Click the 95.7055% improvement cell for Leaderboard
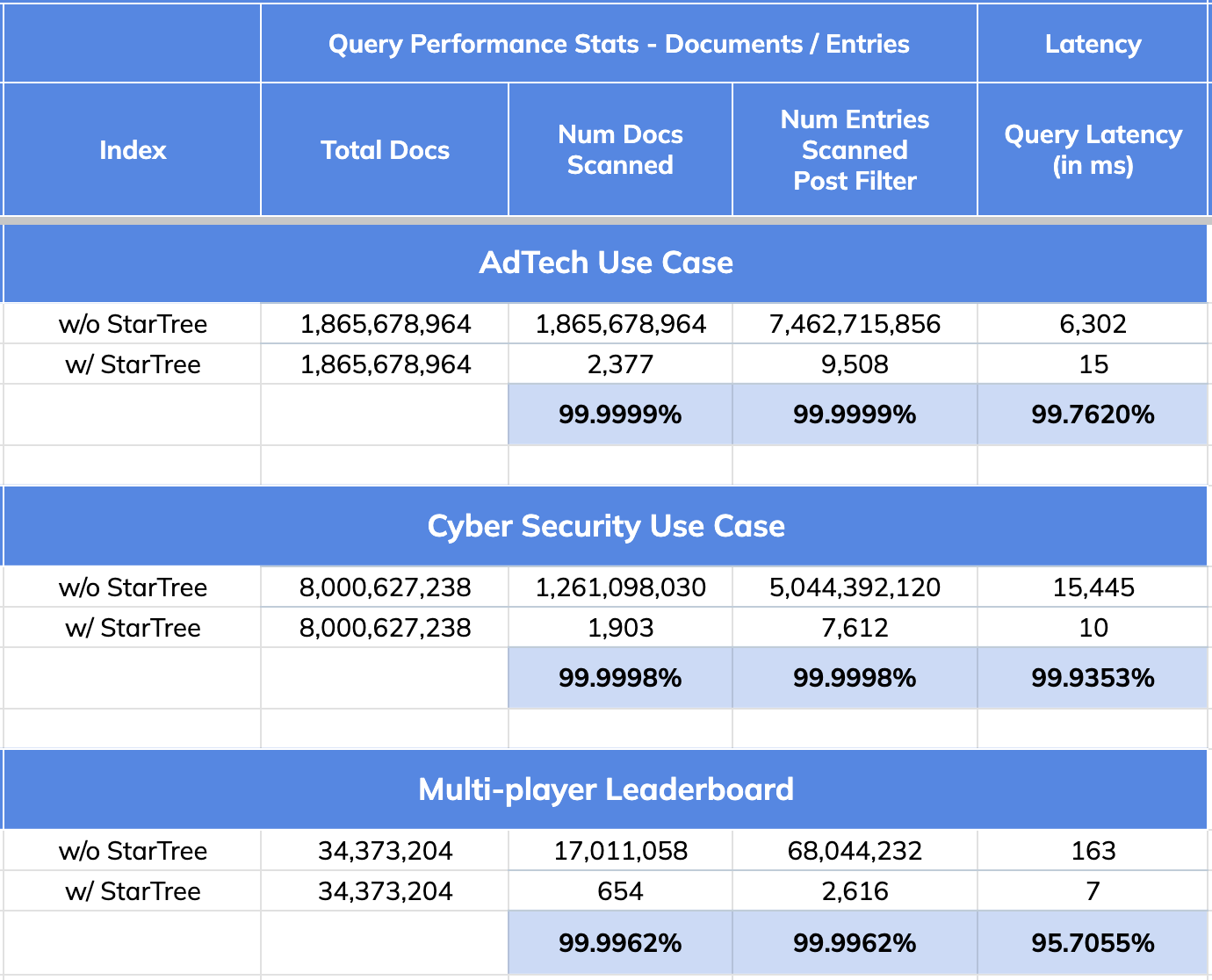 (1093, 941)
